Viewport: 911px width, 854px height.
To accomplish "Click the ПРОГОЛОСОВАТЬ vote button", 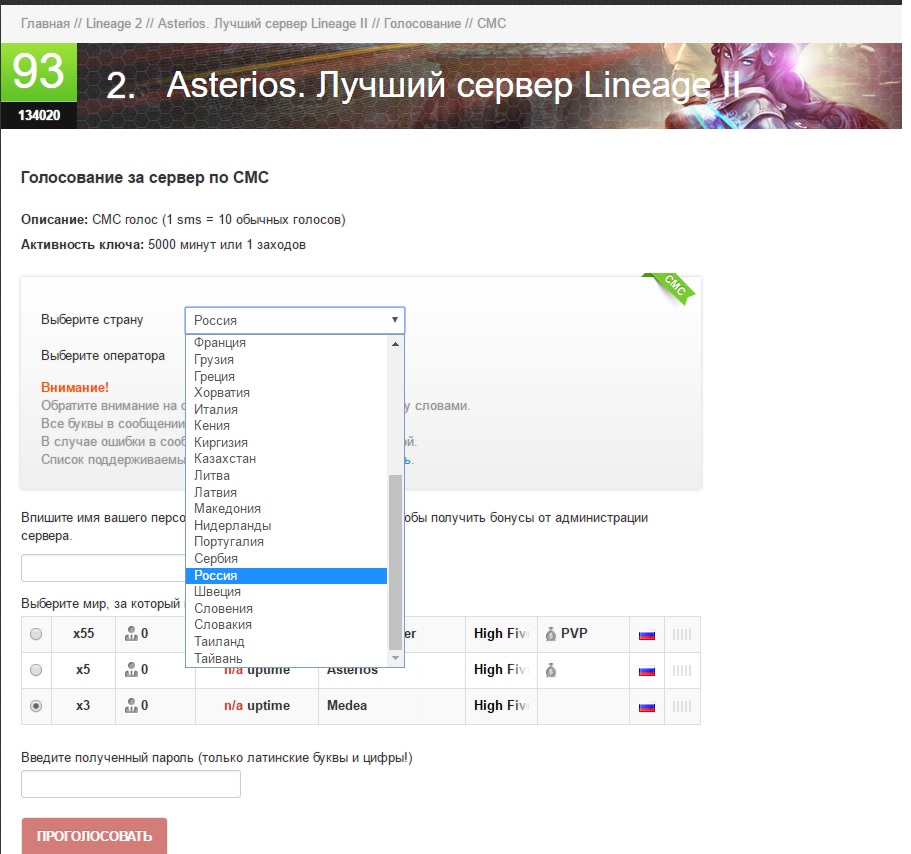I will pyautogui.click(x=94, y=836).
